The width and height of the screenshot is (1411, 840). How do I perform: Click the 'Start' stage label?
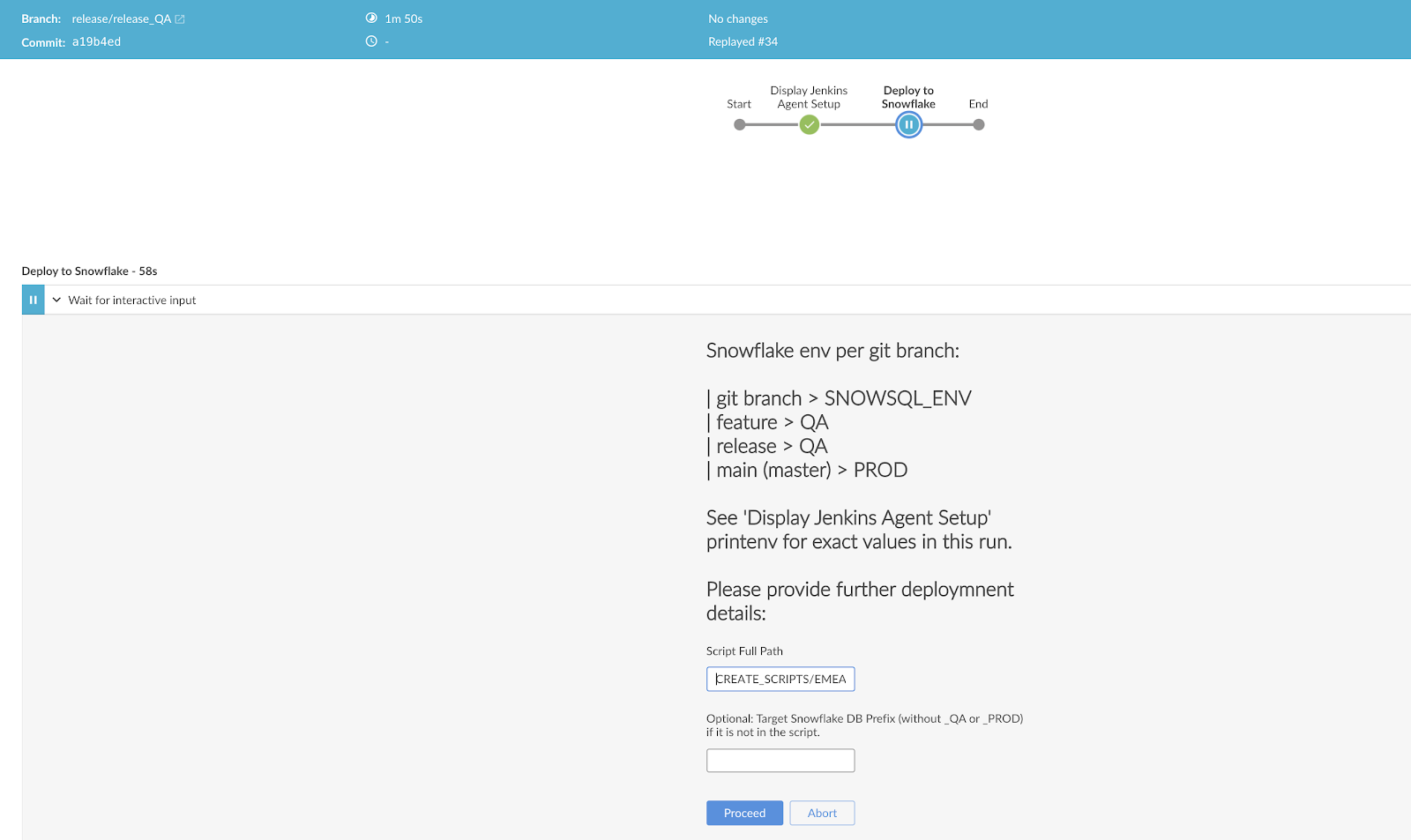pyautogui.click(x=739, y=104)
